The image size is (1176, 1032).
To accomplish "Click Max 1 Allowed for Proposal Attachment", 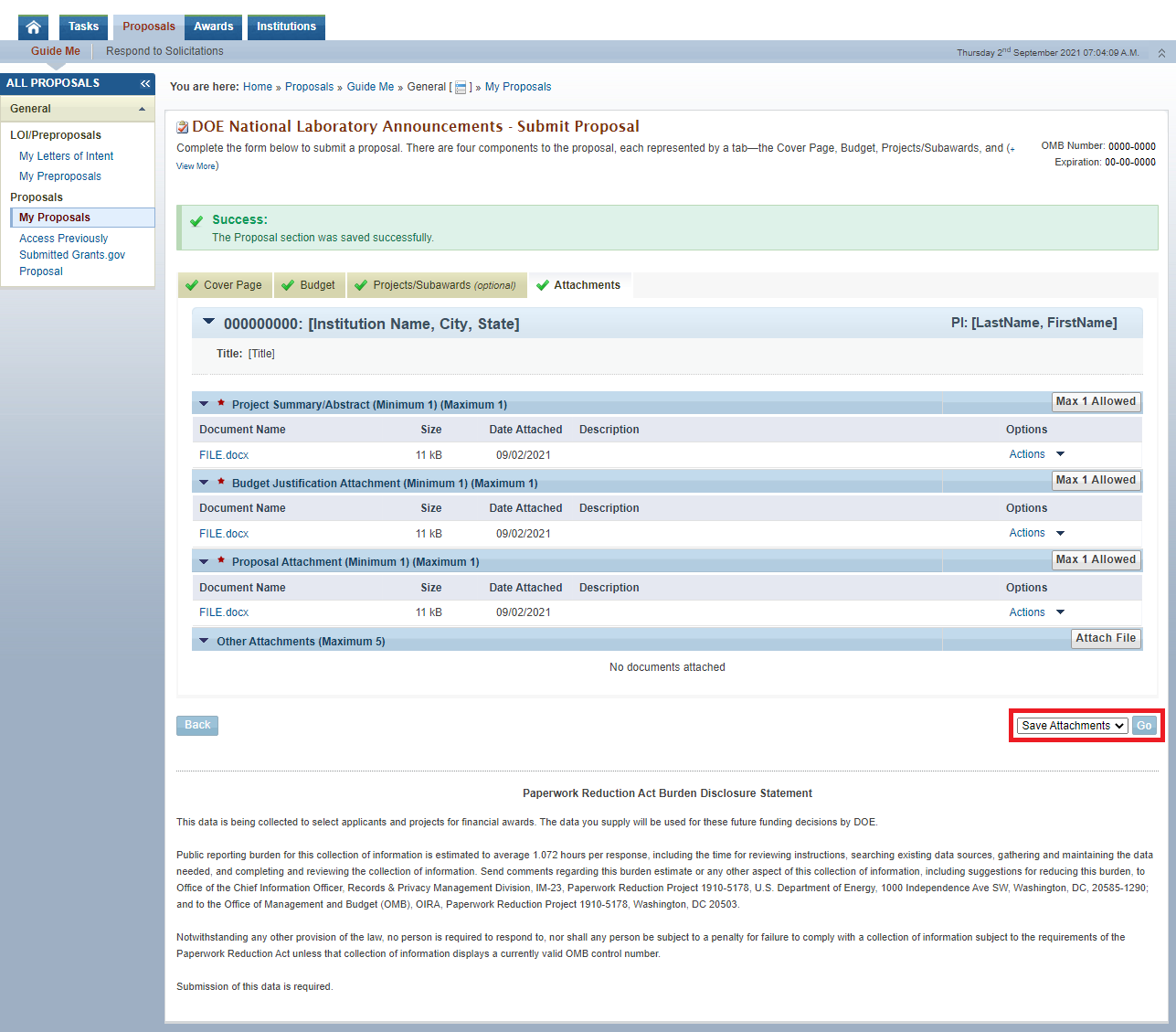I will tap(1096, 560).
